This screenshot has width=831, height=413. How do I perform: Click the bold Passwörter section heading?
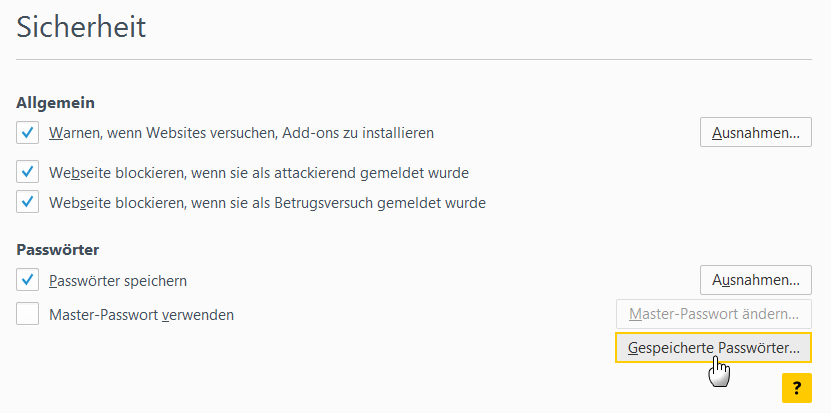[x=58, y=250]
